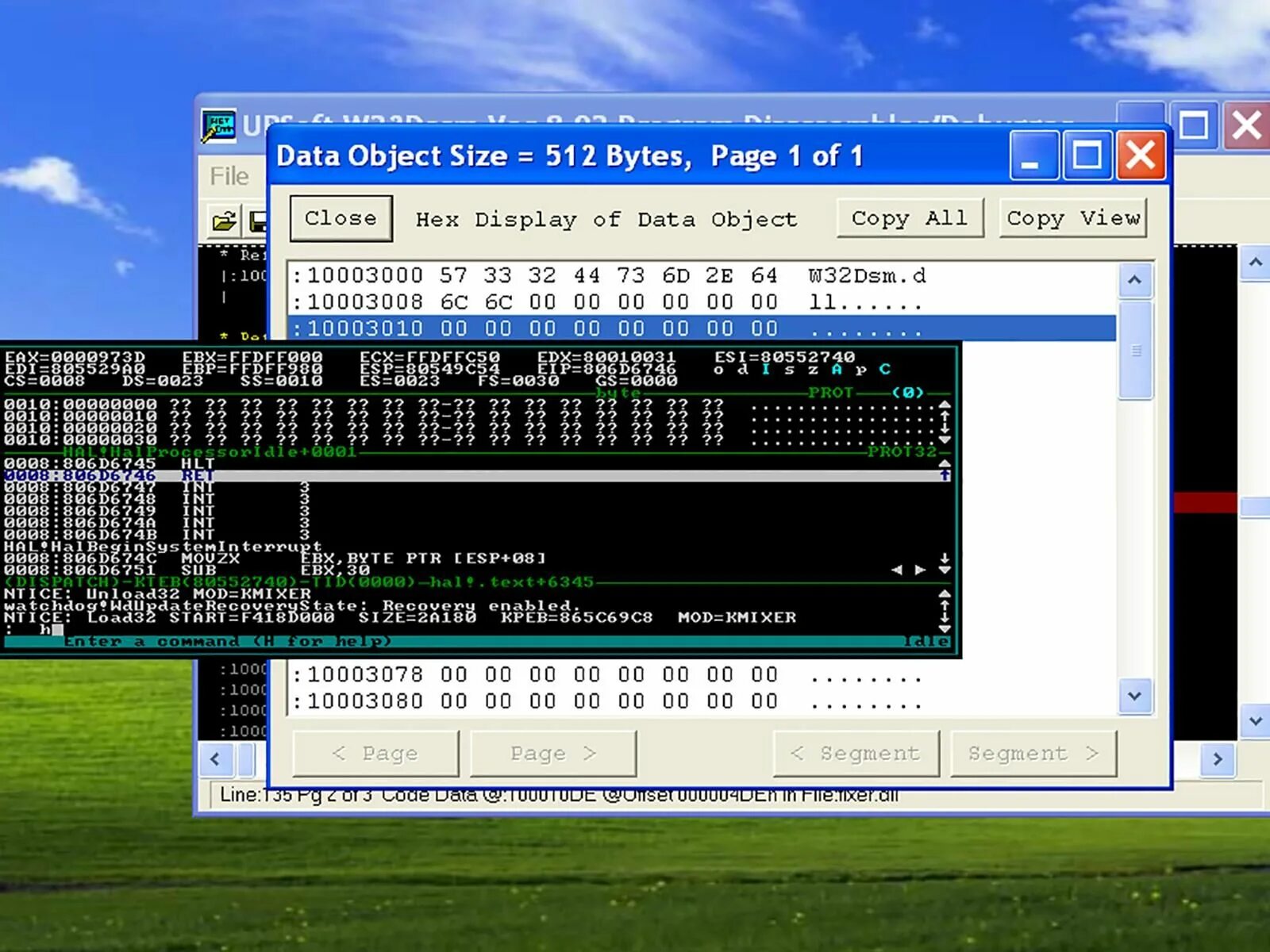This screenshot has width=1270, height=952.
Task: Select highlighted hex row :10003010
Action: (702, 328)
